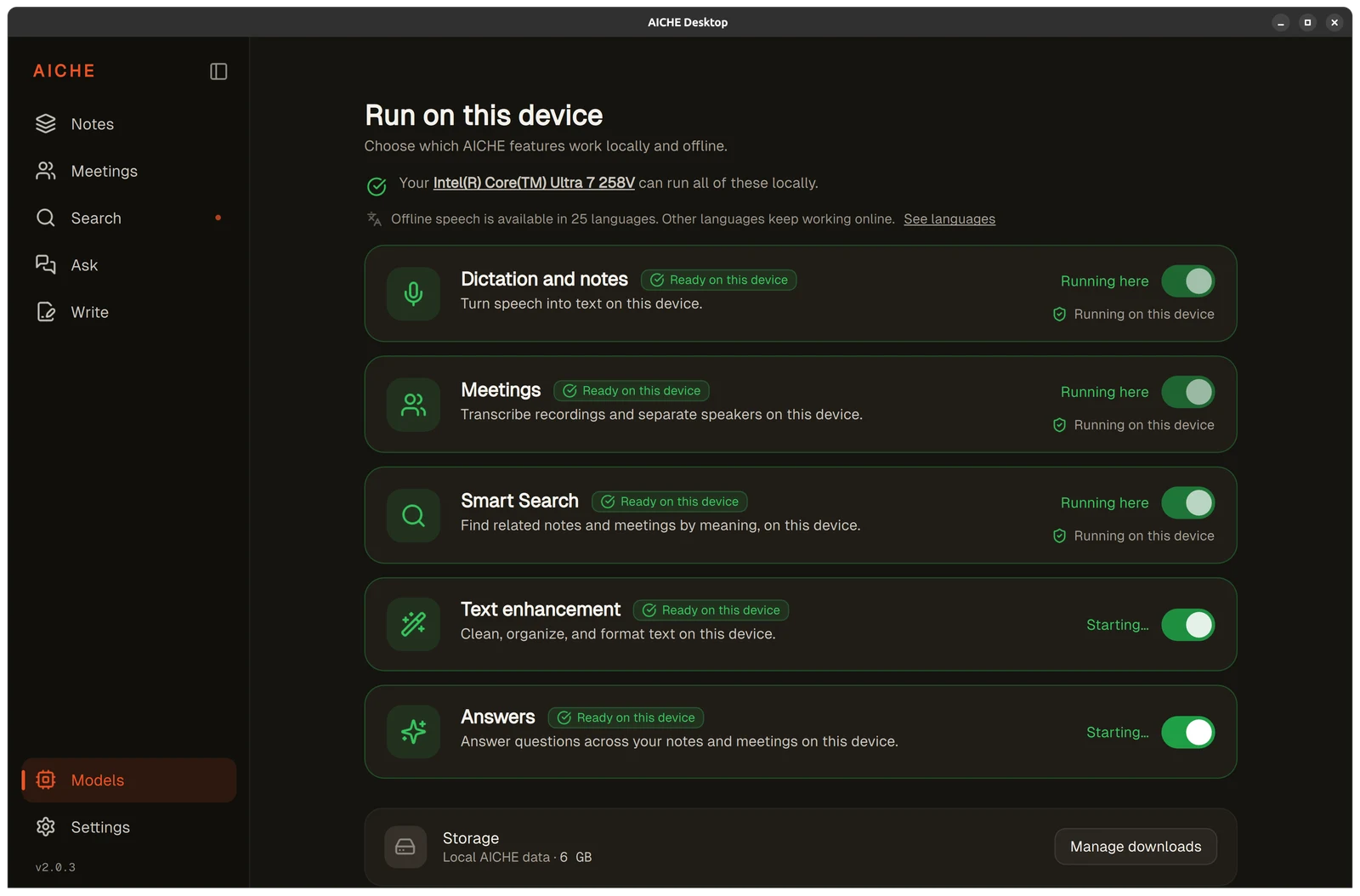1360x896 pixels.
Task: Open the See languages link
Action: coord(949,219)
